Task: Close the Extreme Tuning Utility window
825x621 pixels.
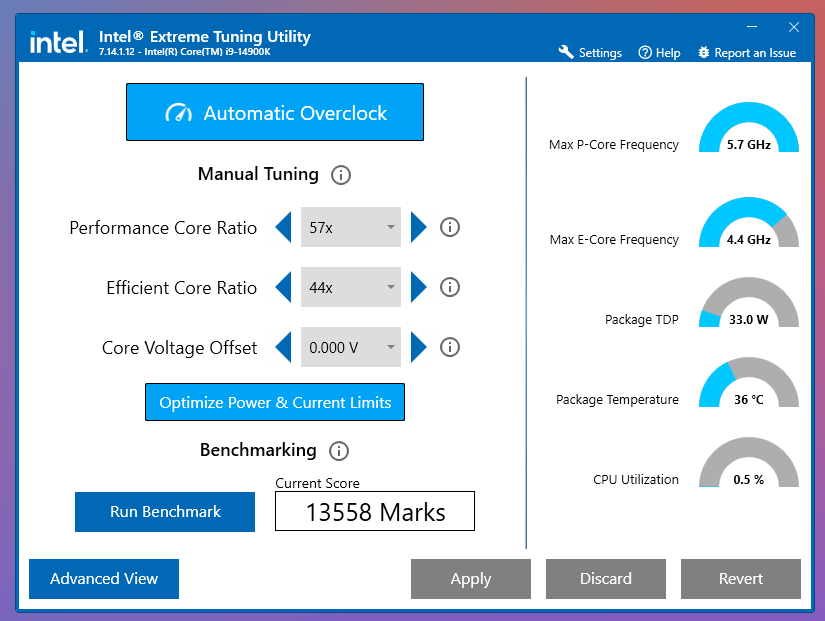Action: point(794,27)
